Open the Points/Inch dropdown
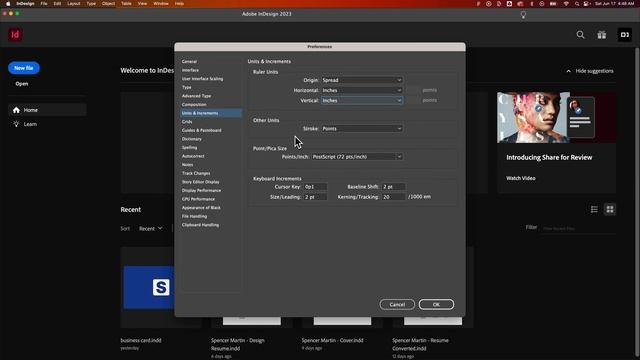Screen dimensions: 640x360 pos(357,157)
